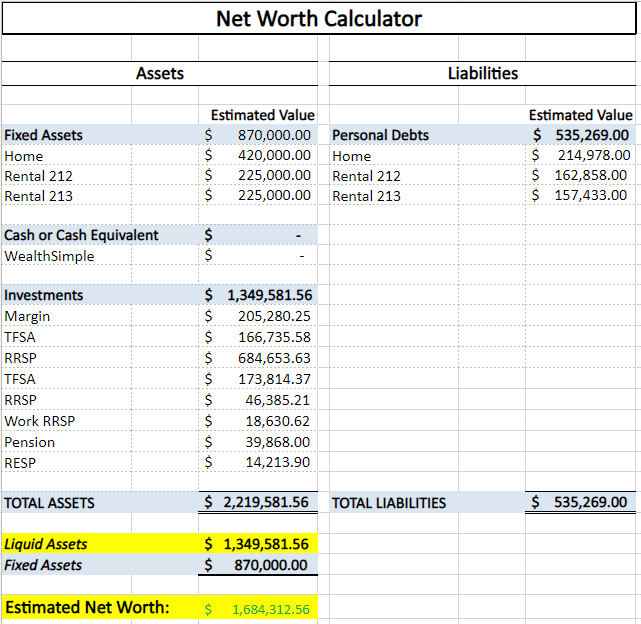The width and height of the screenshot is (641, 624).
Task: Select the Liquid Assets value 1,349,581.56
Action: tap(257, 544)
